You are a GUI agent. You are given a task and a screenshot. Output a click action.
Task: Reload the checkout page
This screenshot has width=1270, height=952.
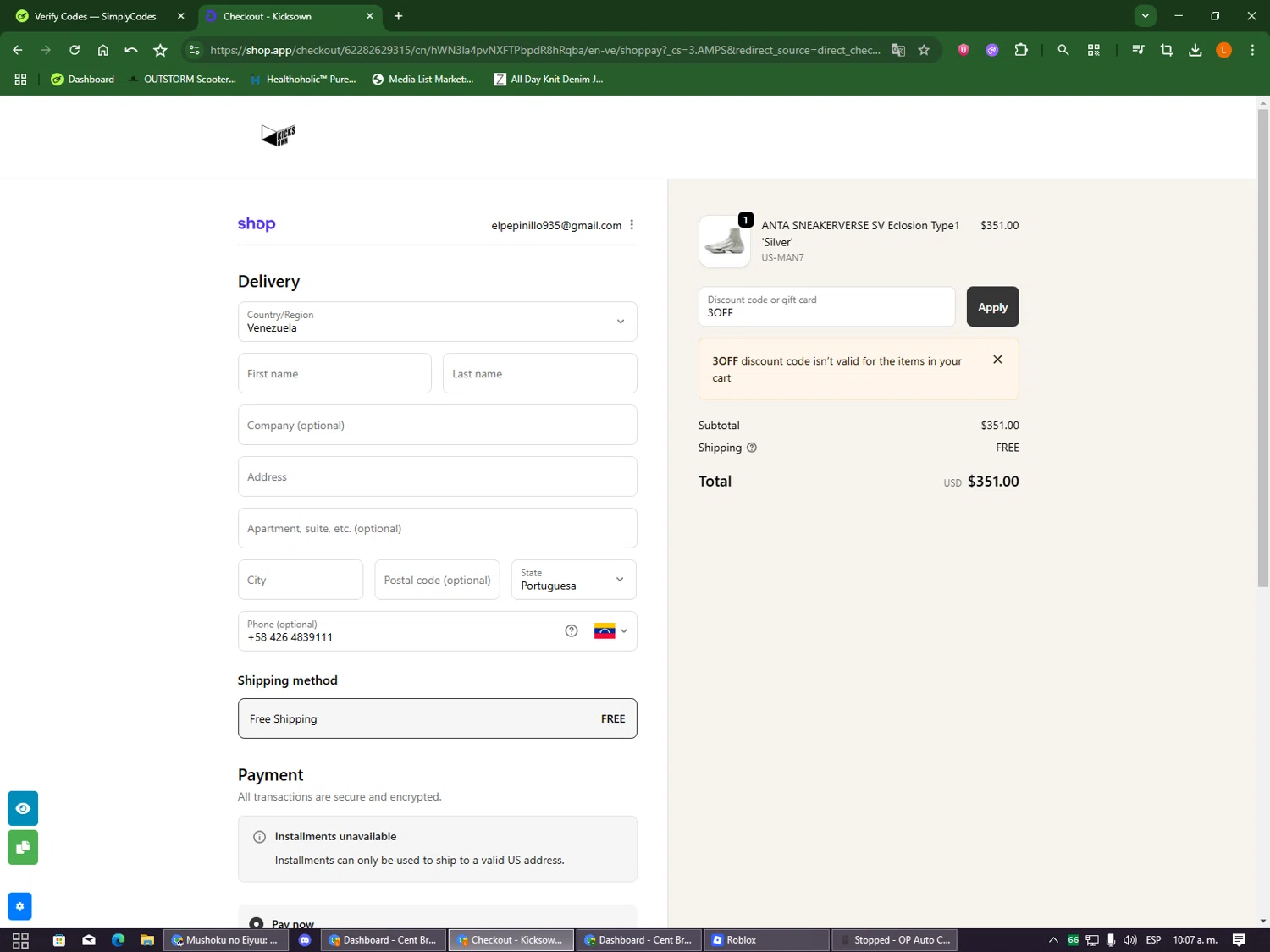tap(75, 50)
